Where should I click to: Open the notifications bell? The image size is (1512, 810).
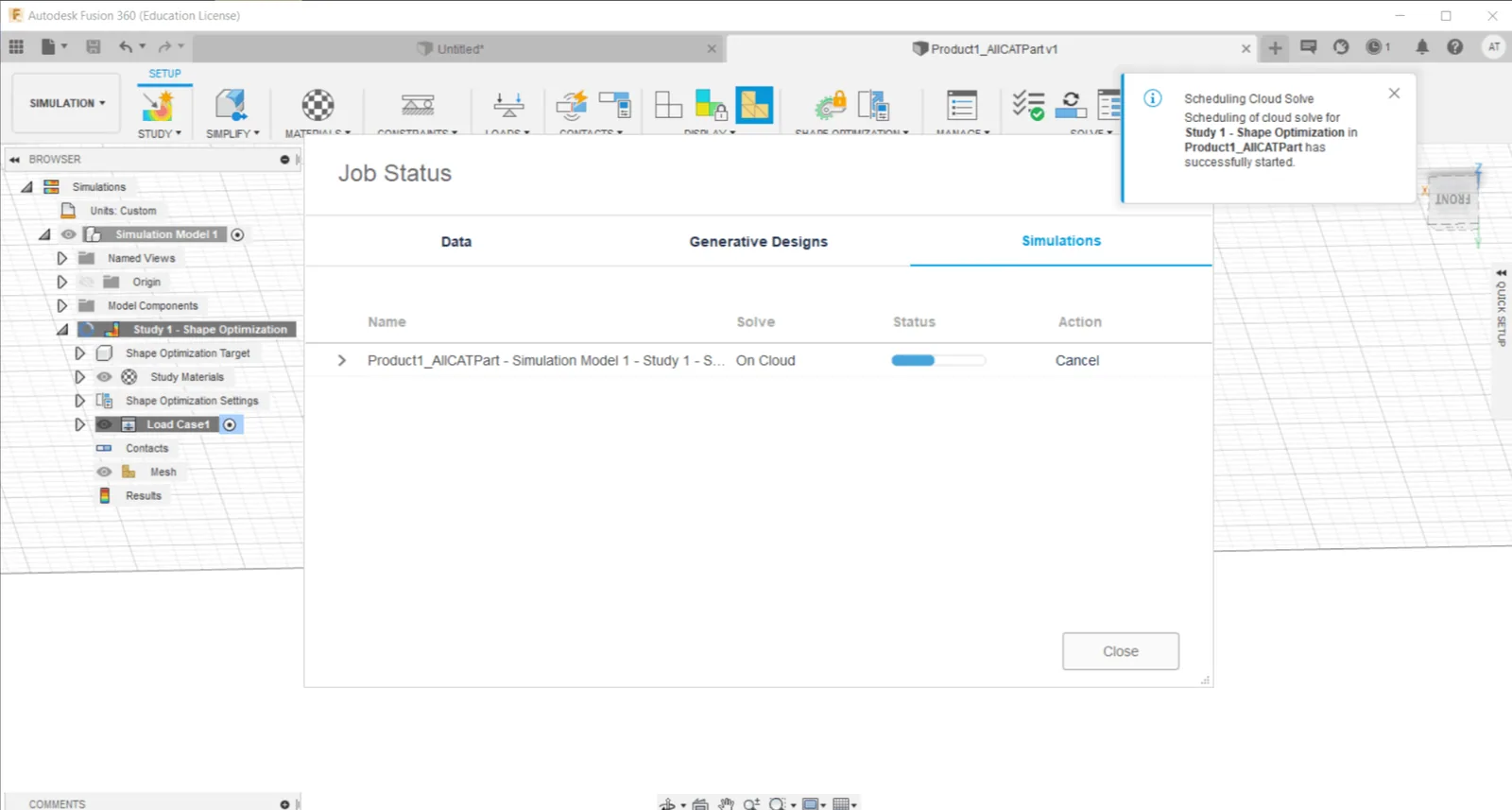(1422, 46)
